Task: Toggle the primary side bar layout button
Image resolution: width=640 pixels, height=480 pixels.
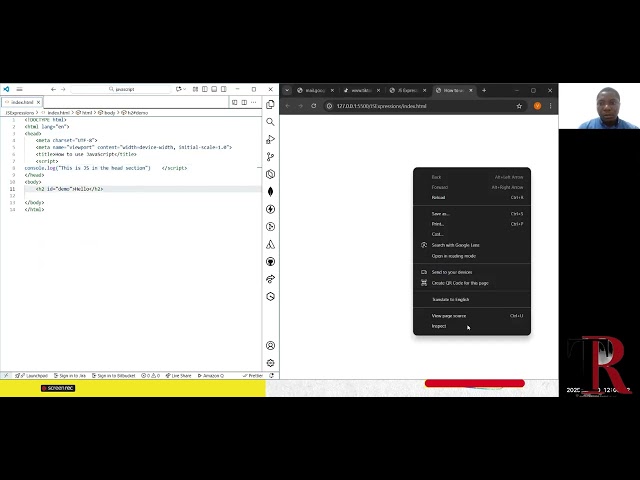Action: [205, 89]
